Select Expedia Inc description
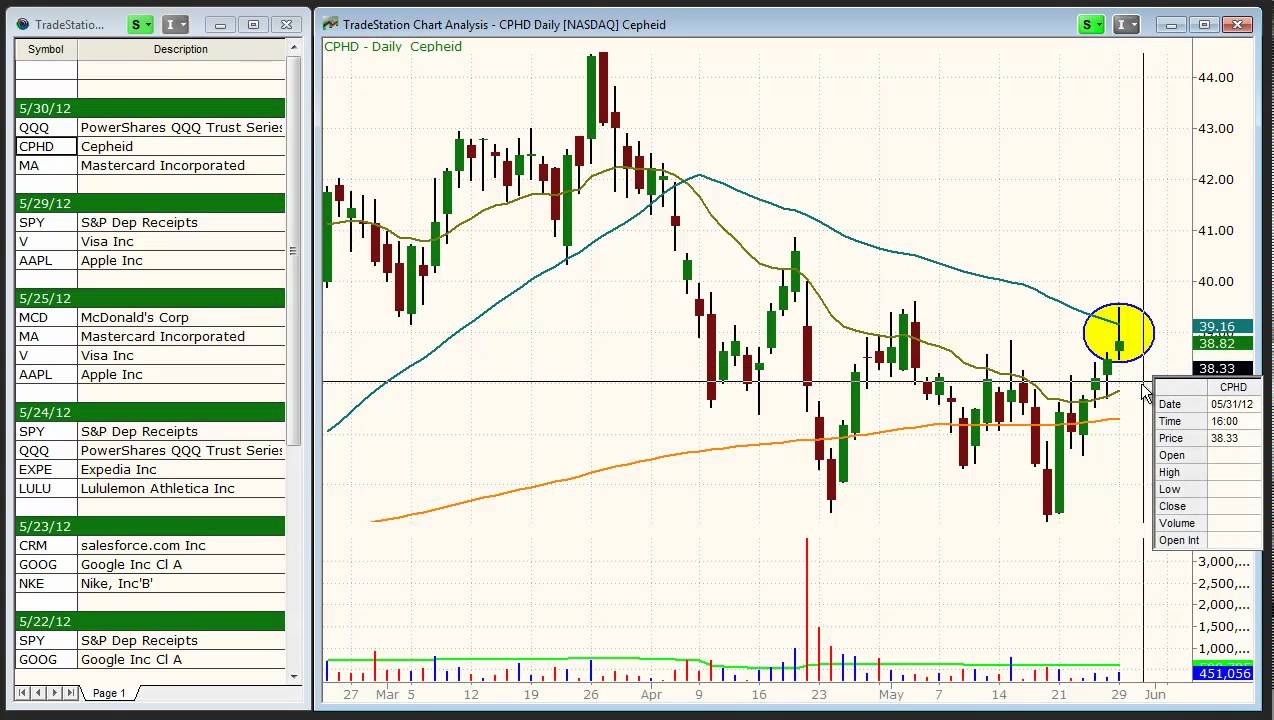Image resolution: width=1274 pixels, height=720 pixels. coord(181,469)
